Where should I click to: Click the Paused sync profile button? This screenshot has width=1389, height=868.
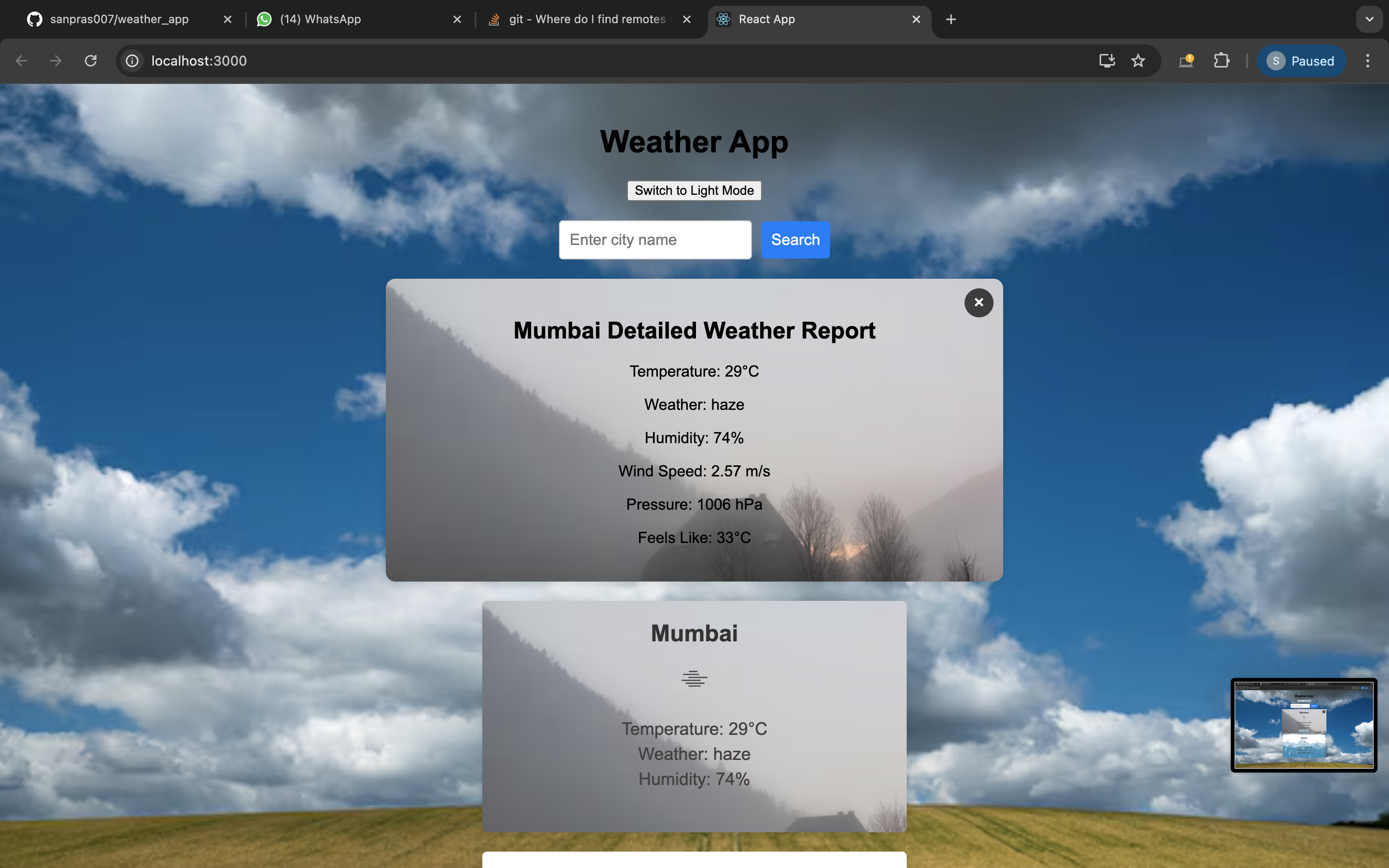click(x=1301, y=60)
